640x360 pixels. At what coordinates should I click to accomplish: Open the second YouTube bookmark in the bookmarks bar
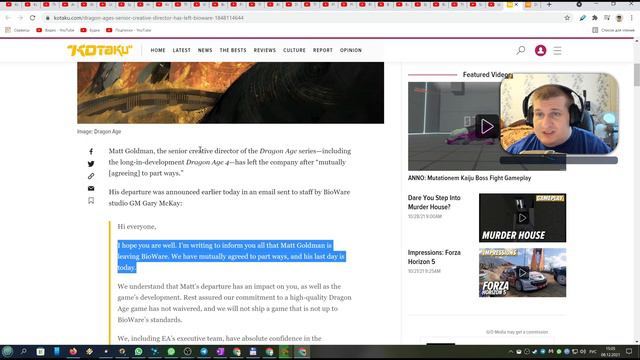pyautogui.click(x=90, y=30)
